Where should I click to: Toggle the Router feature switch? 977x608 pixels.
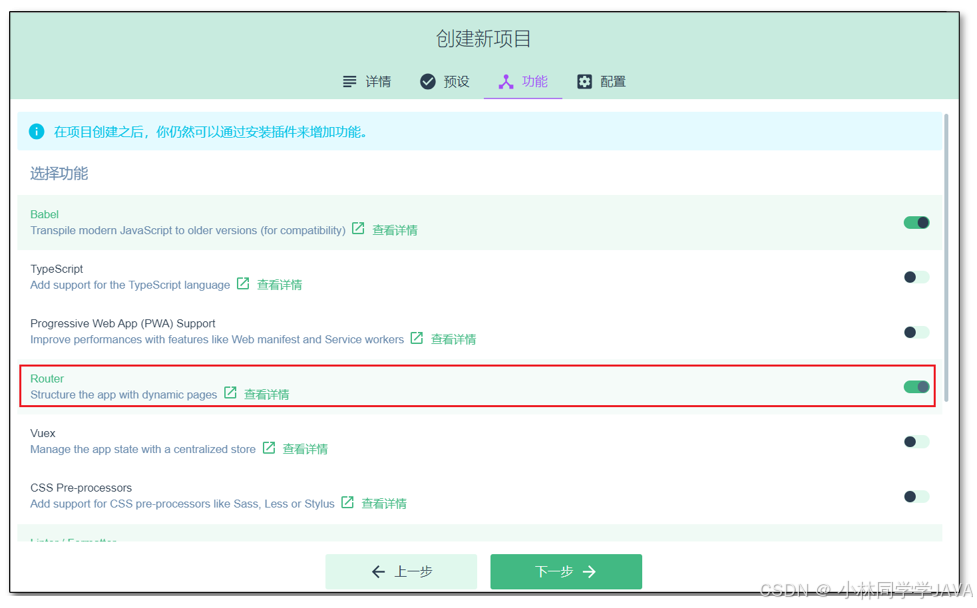[x=917, y=387]
